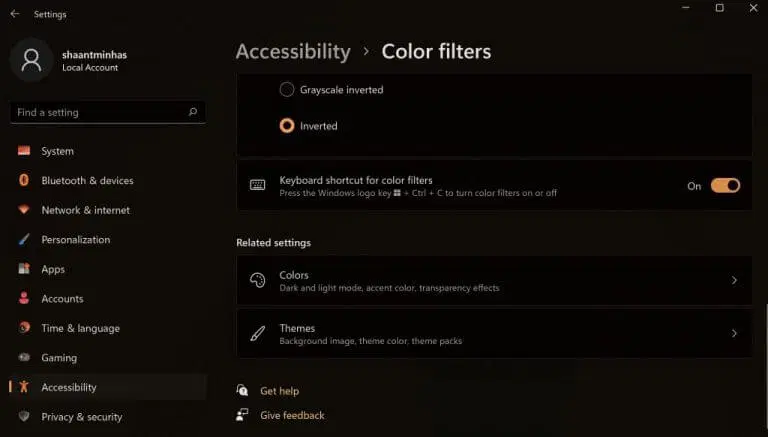Click the Give feedback link

pos(292,415)
